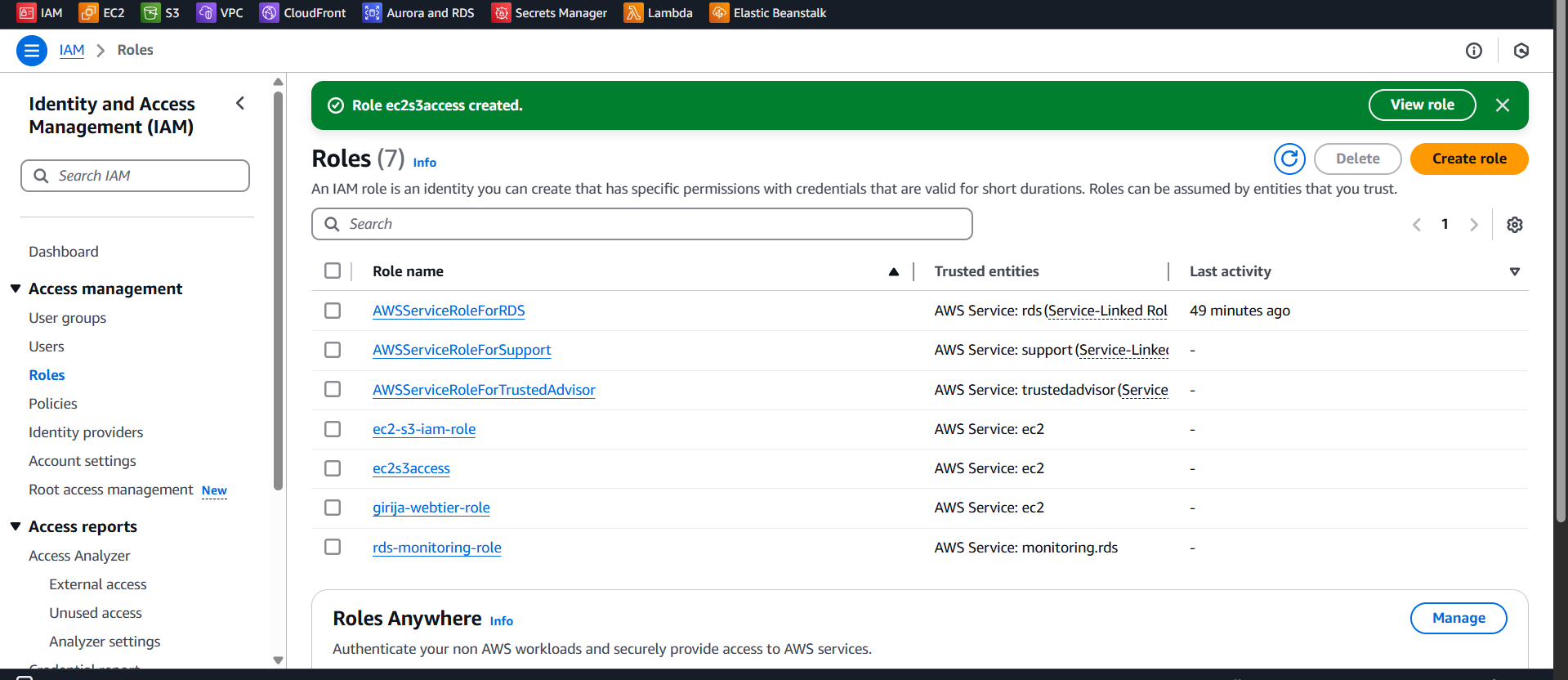The height and width of the screenshot is (680, 1568).
Task: Click the magnifier icon in roles search
Action: 332,224
